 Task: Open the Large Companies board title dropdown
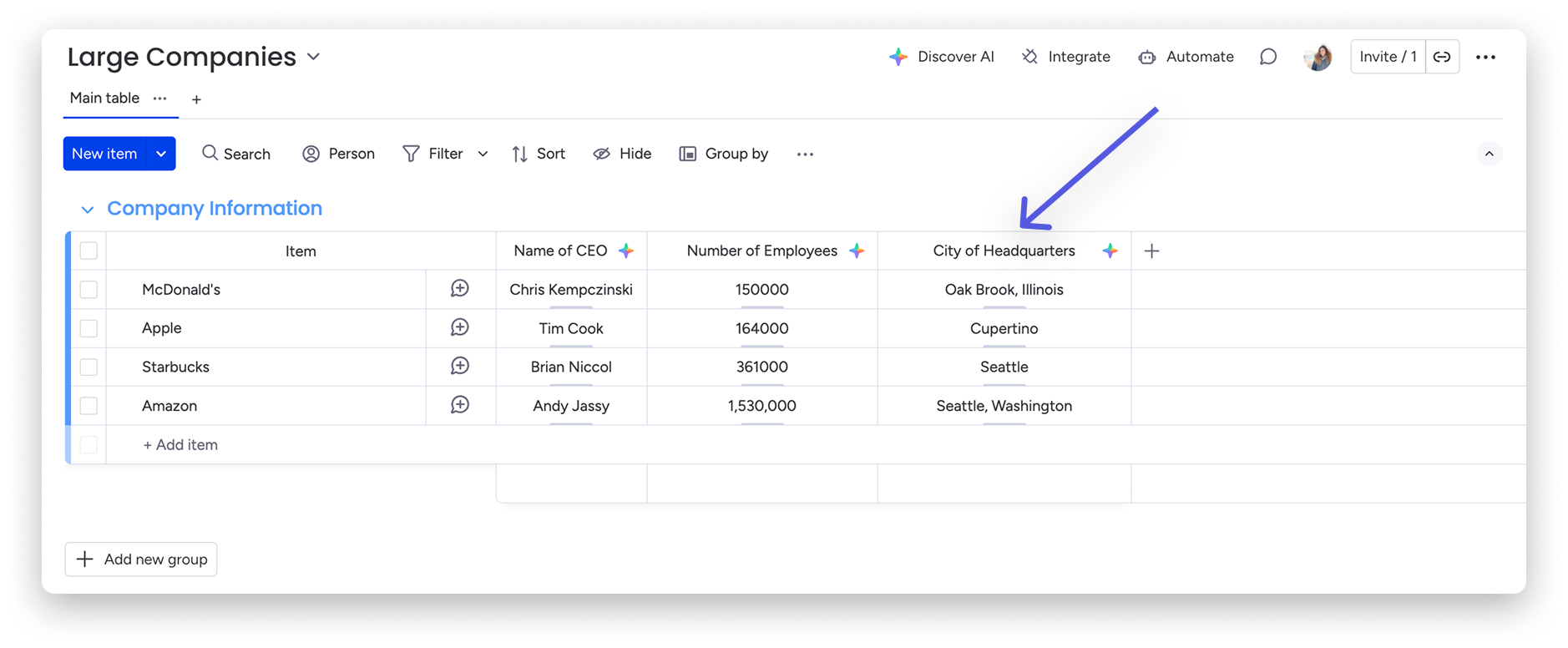[x=313, y=57]
